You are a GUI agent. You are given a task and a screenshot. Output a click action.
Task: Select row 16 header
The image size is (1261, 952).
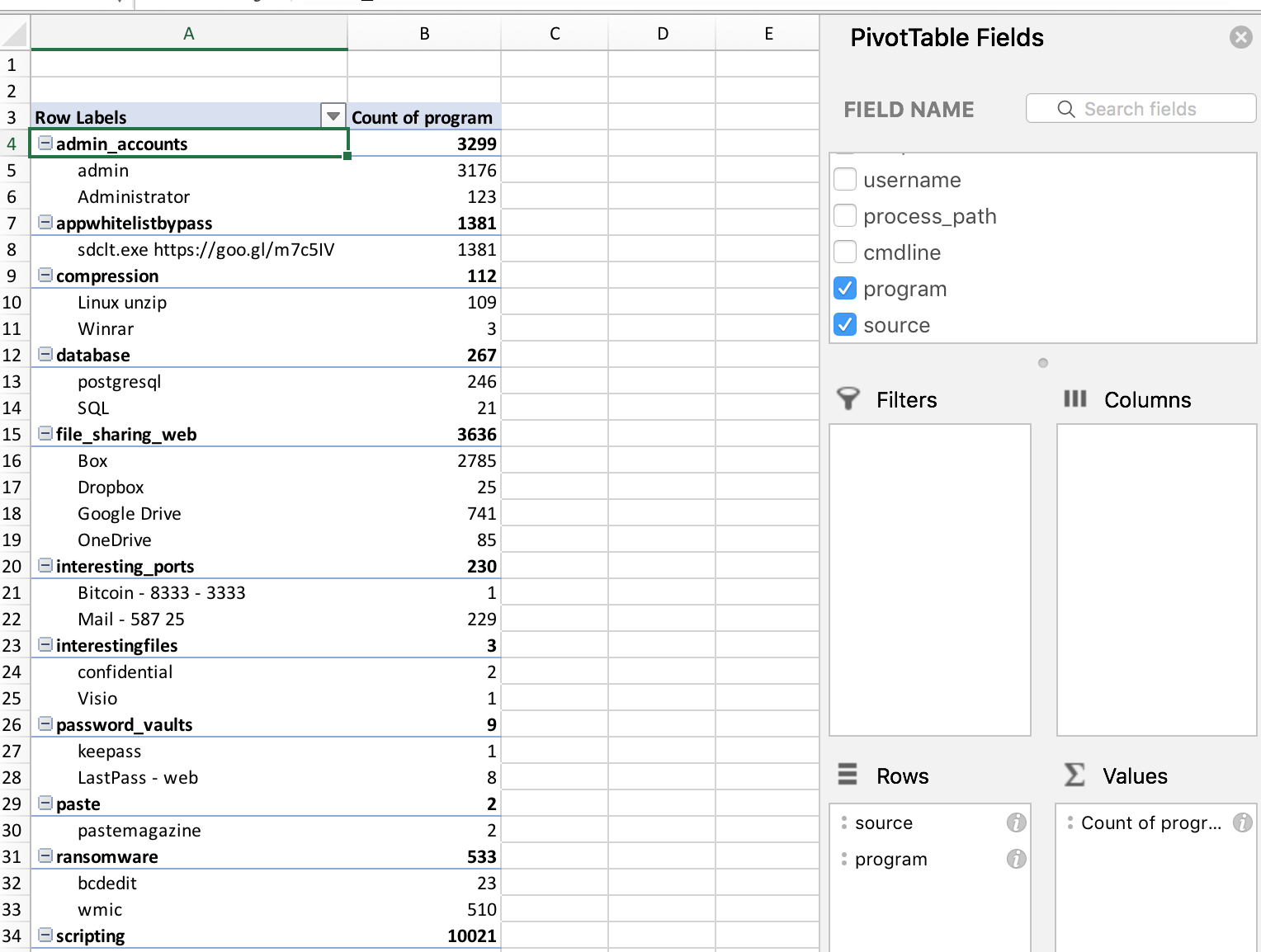point(12,460)
